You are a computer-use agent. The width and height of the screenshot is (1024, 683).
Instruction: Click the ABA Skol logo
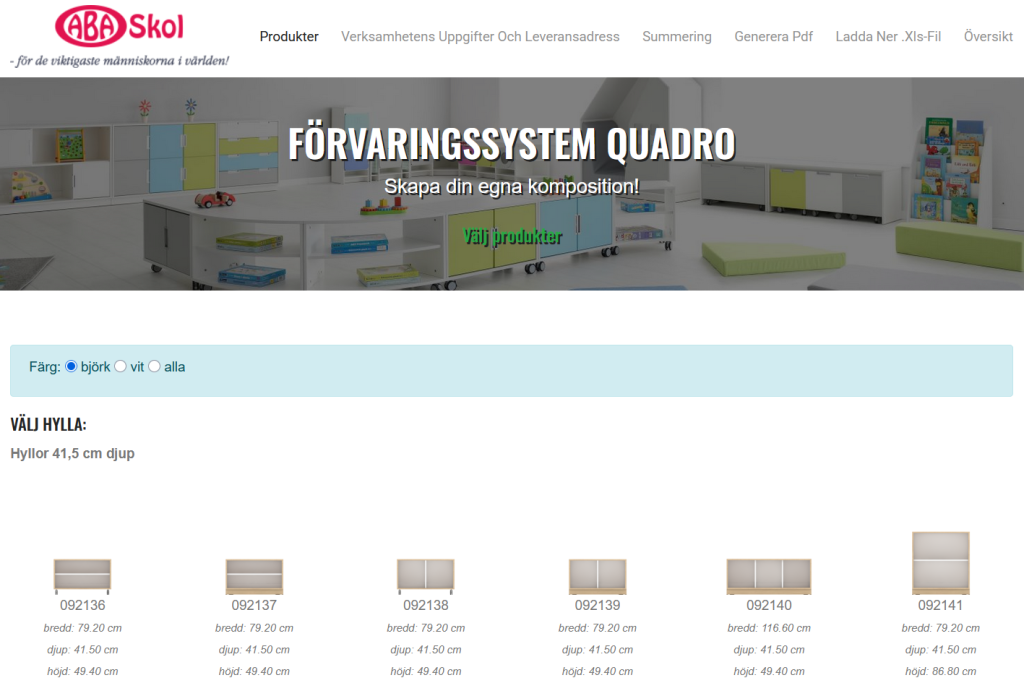click(120, 28)
